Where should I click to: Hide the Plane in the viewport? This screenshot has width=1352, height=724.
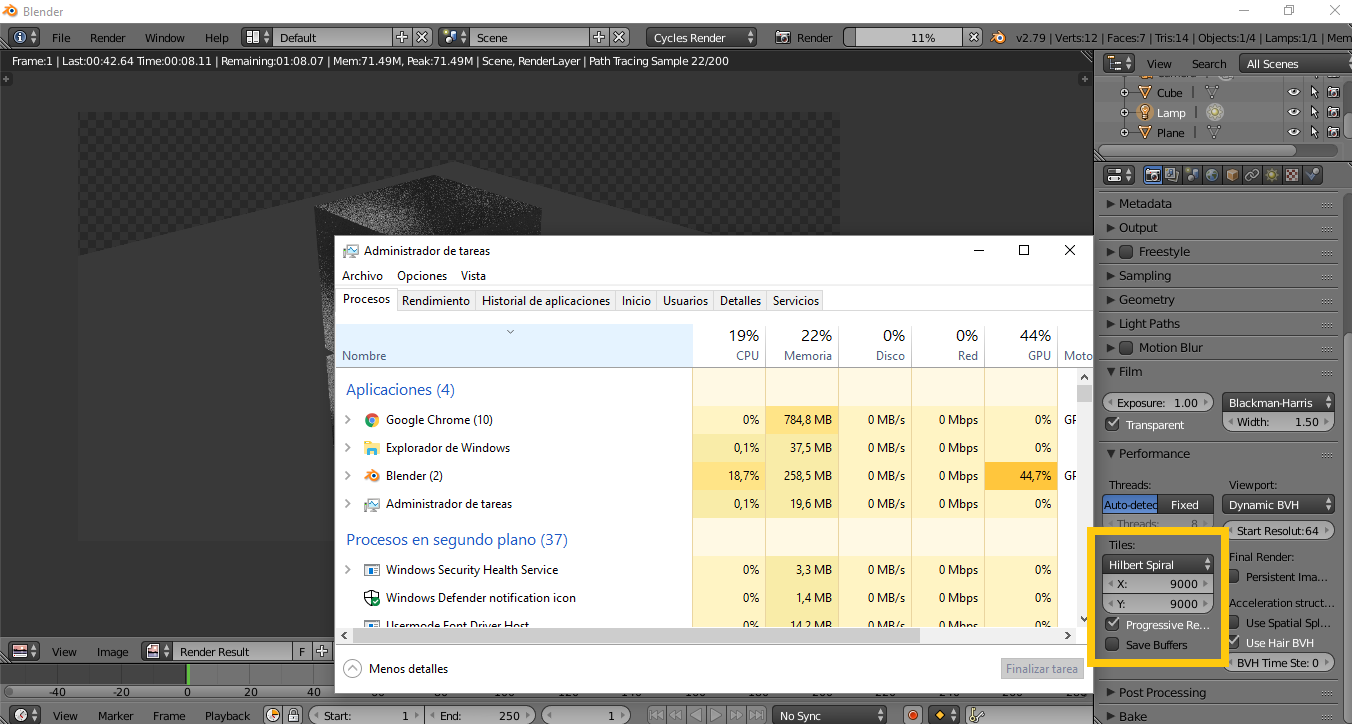1294,132
